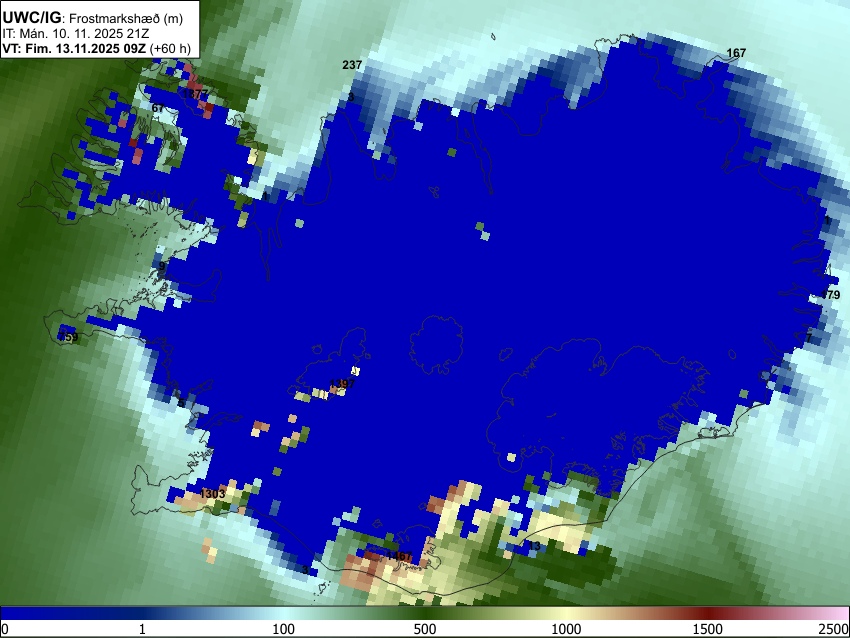
Task: Click the map value label 1303
Action: (x=212, y=494)
